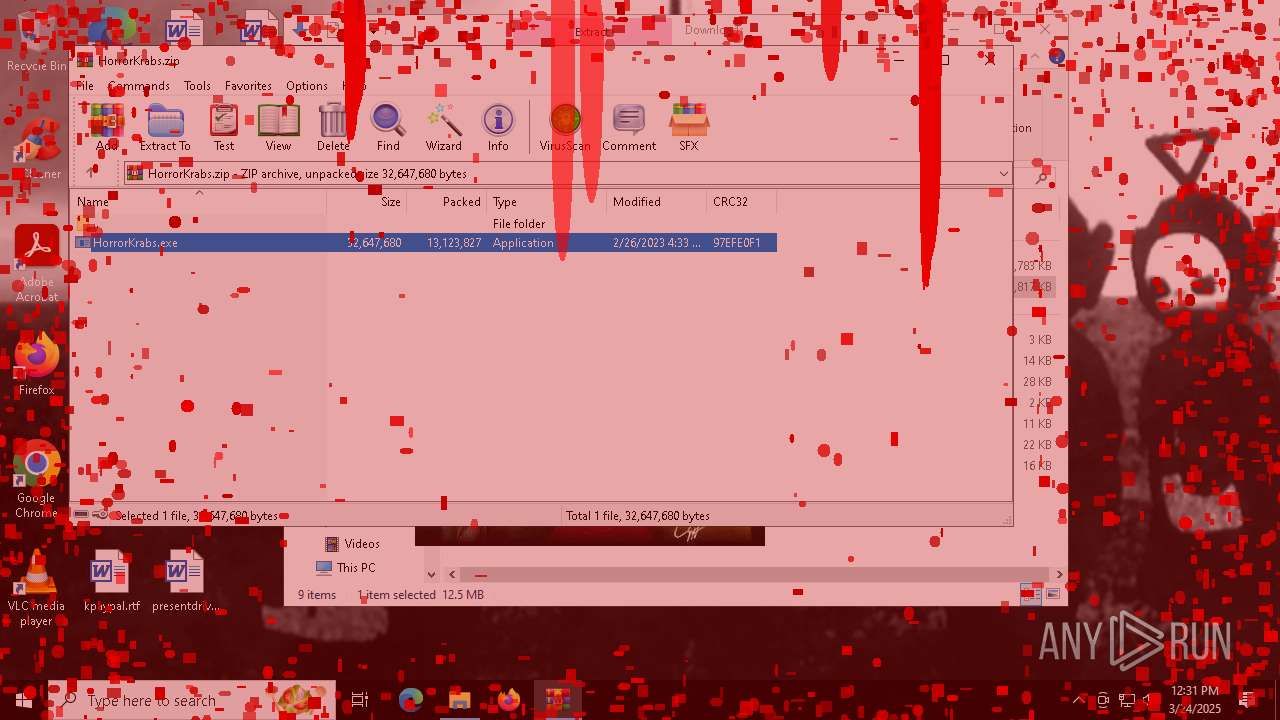Open the Adobe Acrobat desktop shortcut
The width and height of the screenshot is (1280, 720).
click(37, 264)
